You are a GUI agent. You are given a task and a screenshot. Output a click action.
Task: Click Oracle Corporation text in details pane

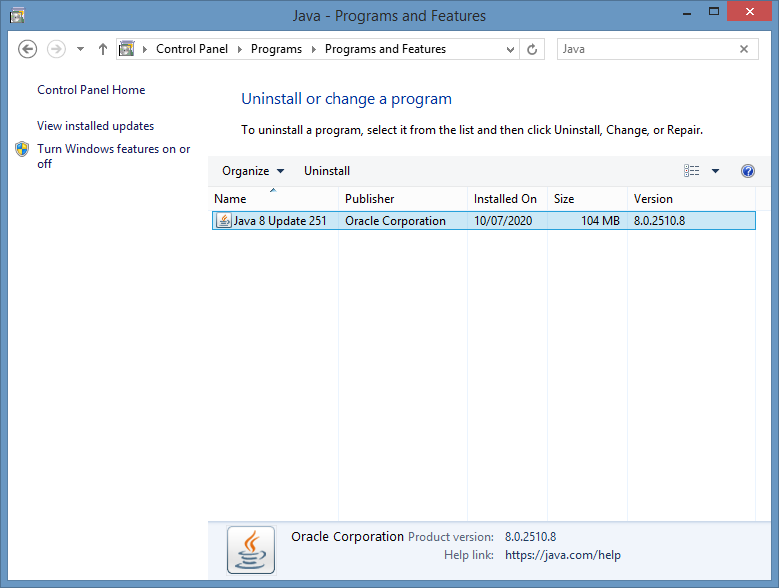point(347,537)
